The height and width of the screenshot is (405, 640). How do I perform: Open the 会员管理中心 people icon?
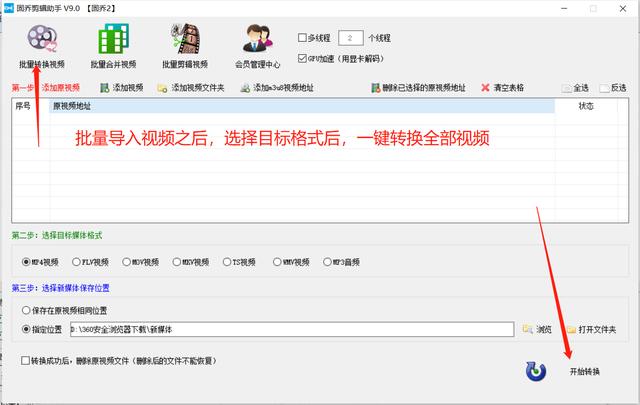(258, 39)
